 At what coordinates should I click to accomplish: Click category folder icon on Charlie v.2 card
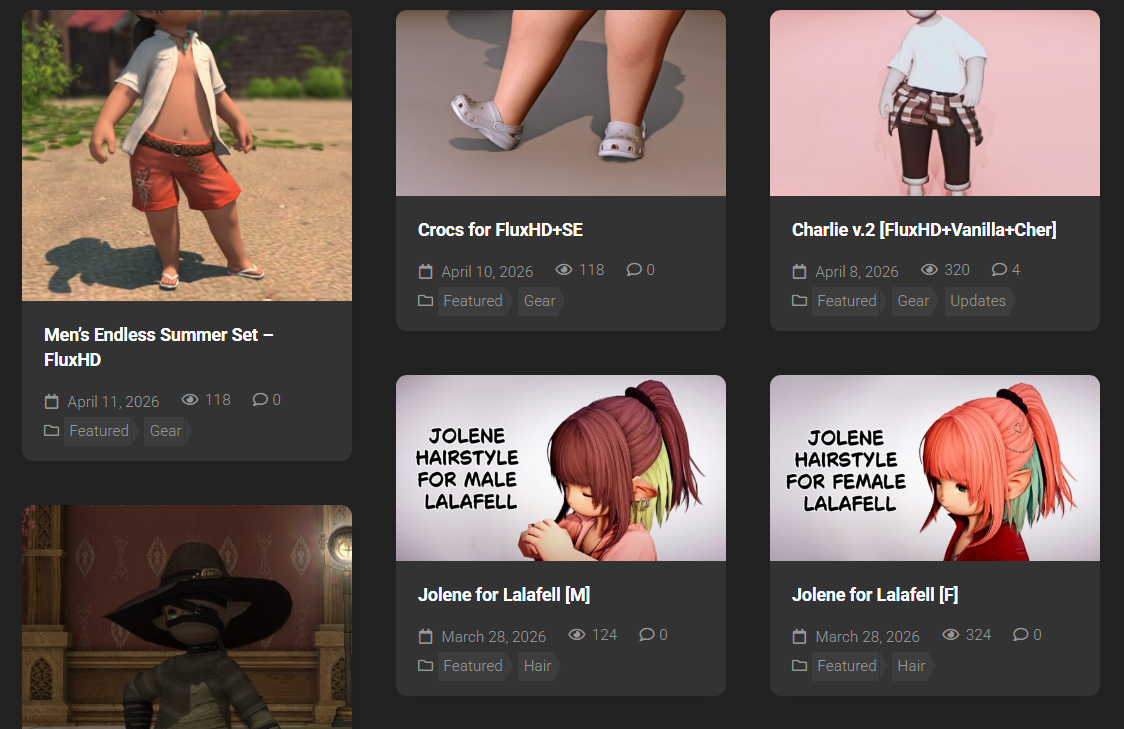pyautogui.click(x=799, y=301)
